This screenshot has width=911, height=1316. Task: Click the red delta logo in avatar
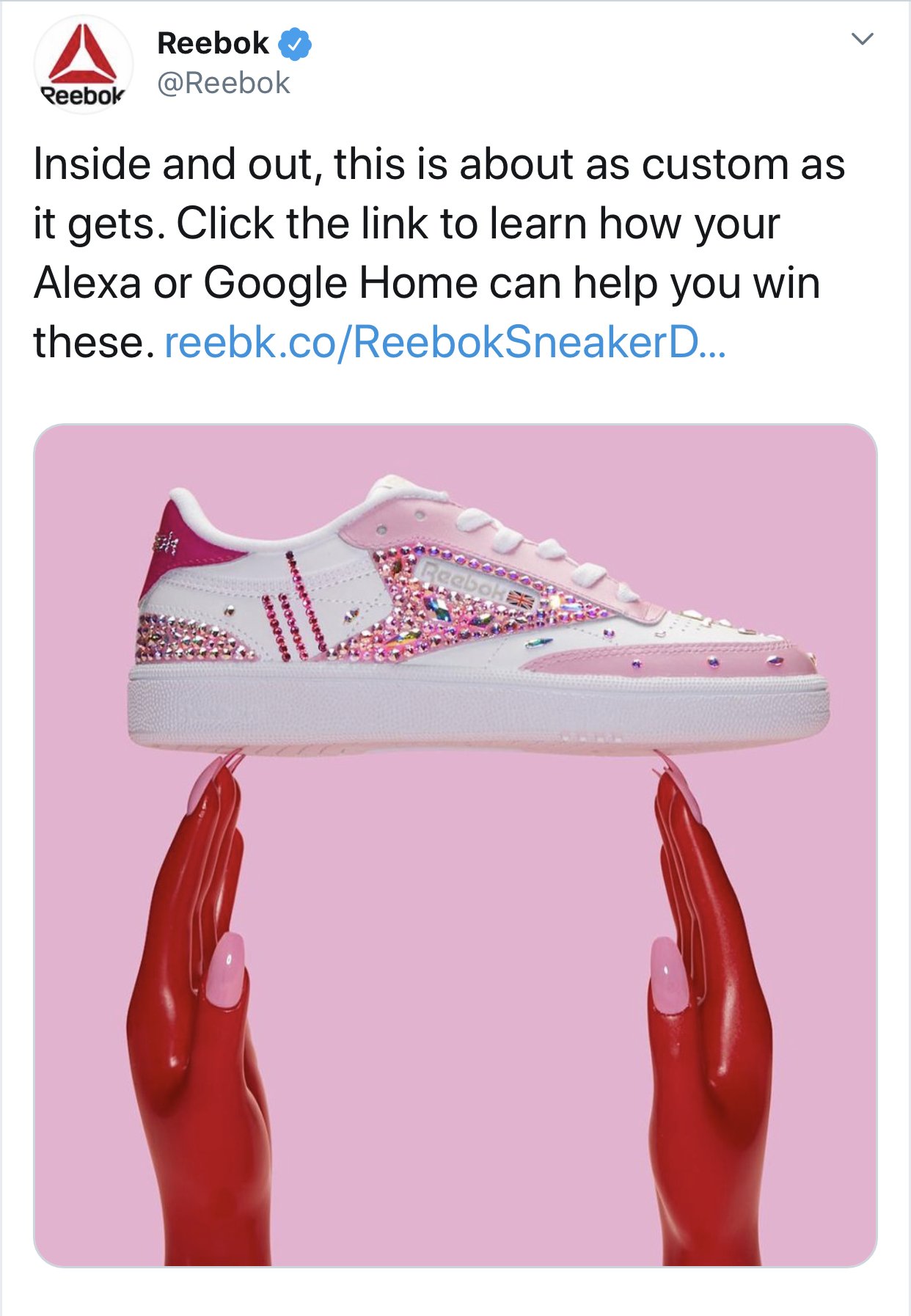82,54
